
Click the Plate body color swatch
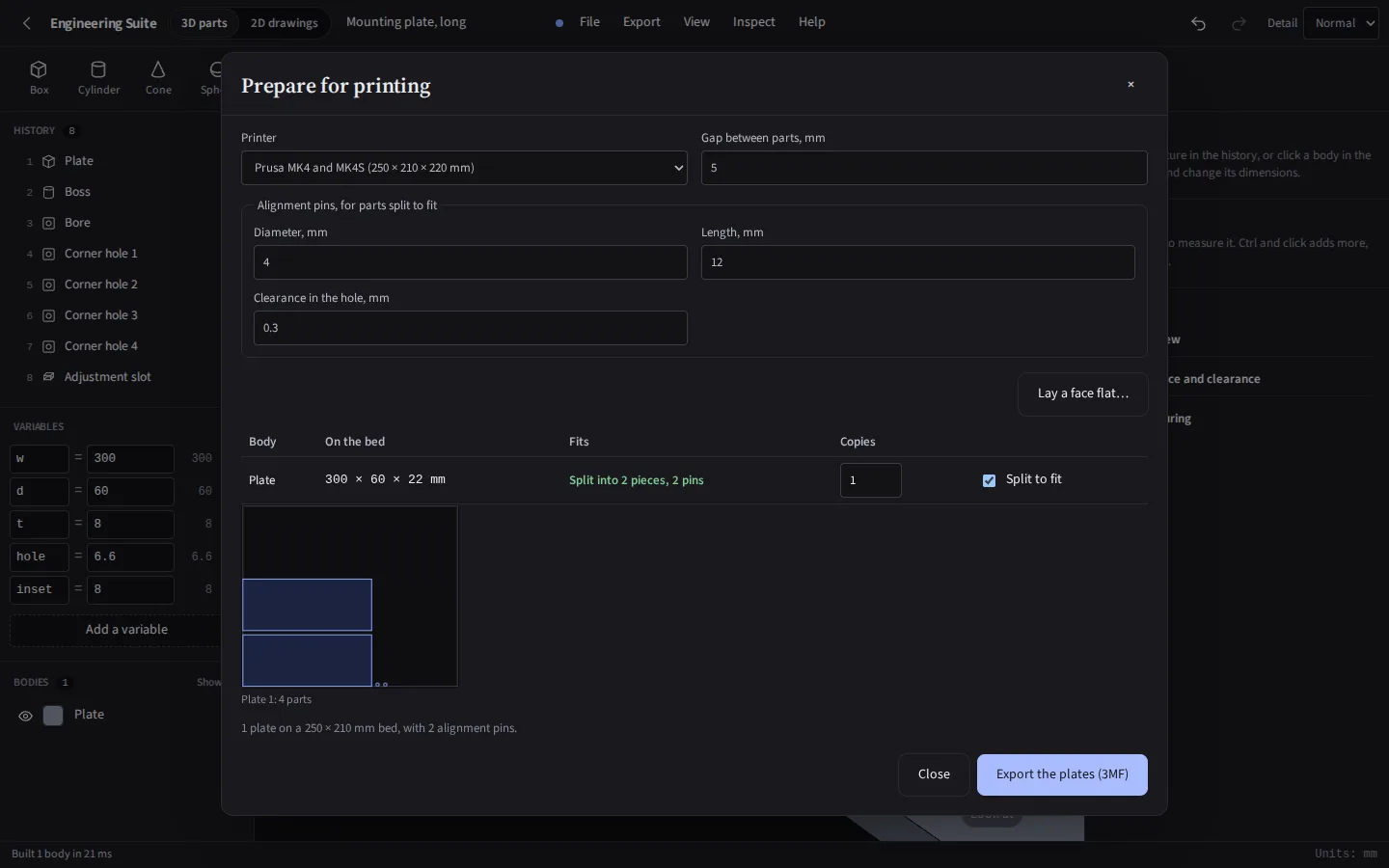(53, 716)
